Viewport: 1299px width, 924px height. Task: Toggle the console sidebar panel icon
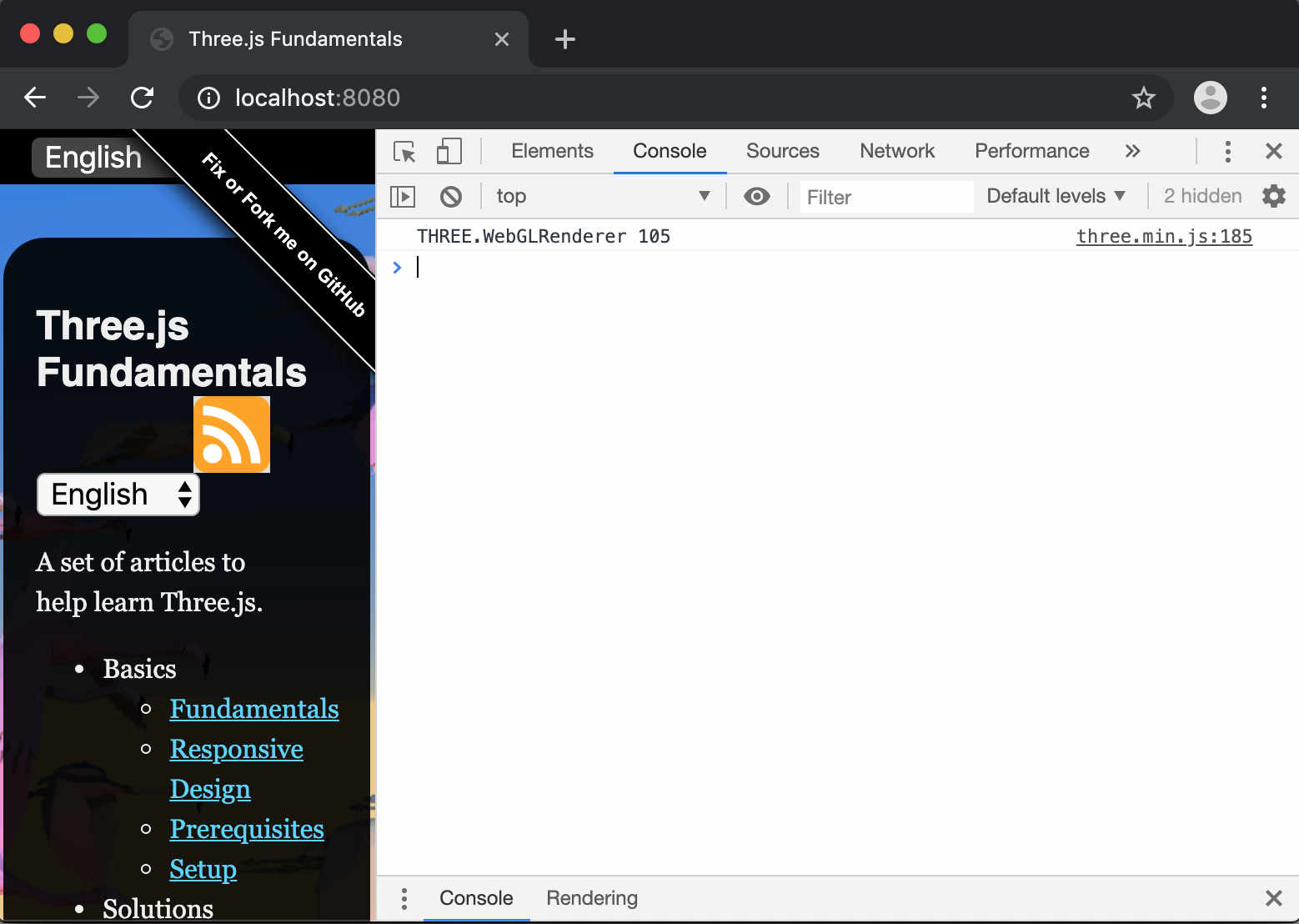point(403,197)
